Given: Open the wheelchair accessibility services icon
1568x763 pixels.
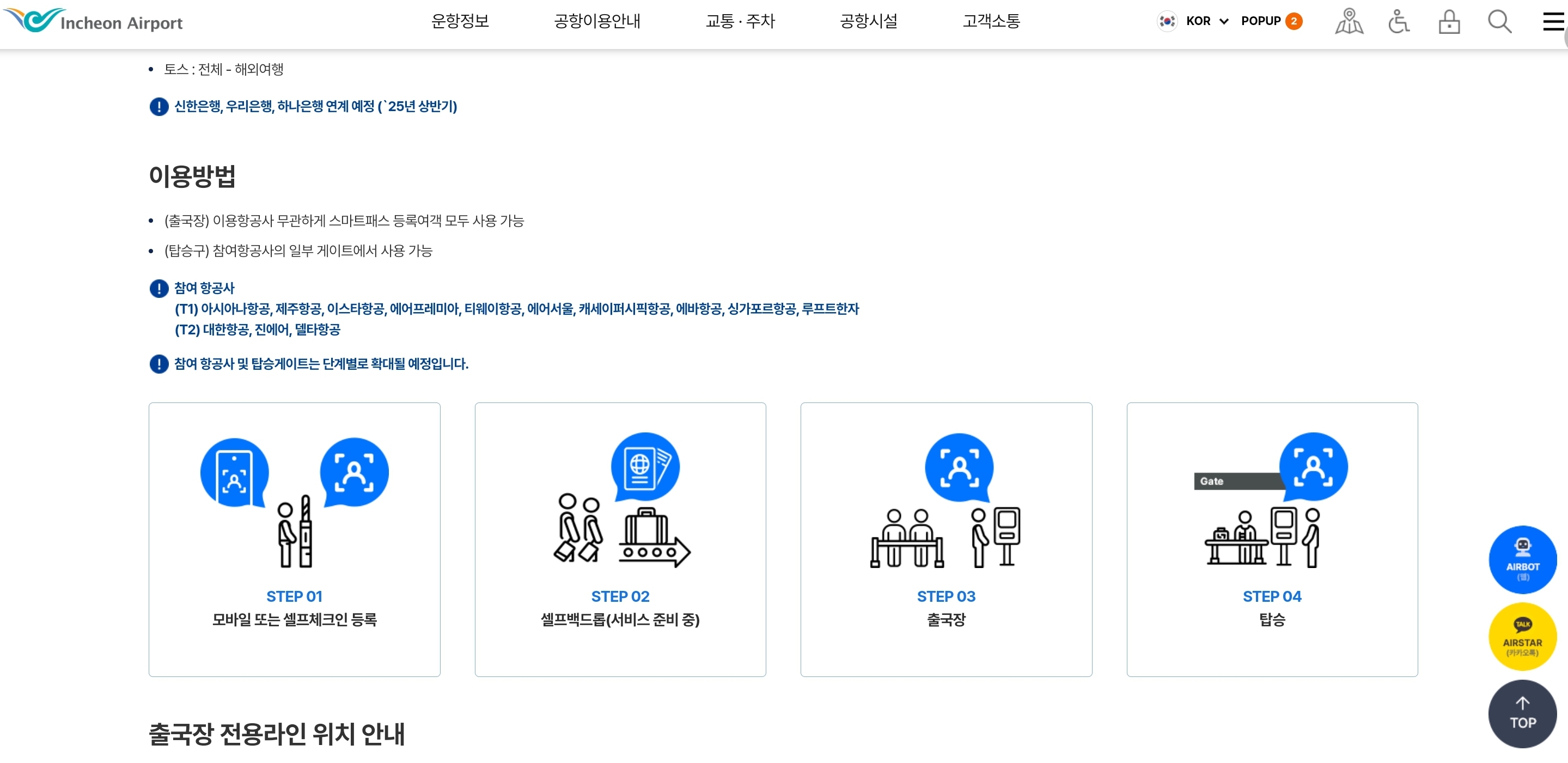Looking at the screenshot, I should pos(1398,22).
